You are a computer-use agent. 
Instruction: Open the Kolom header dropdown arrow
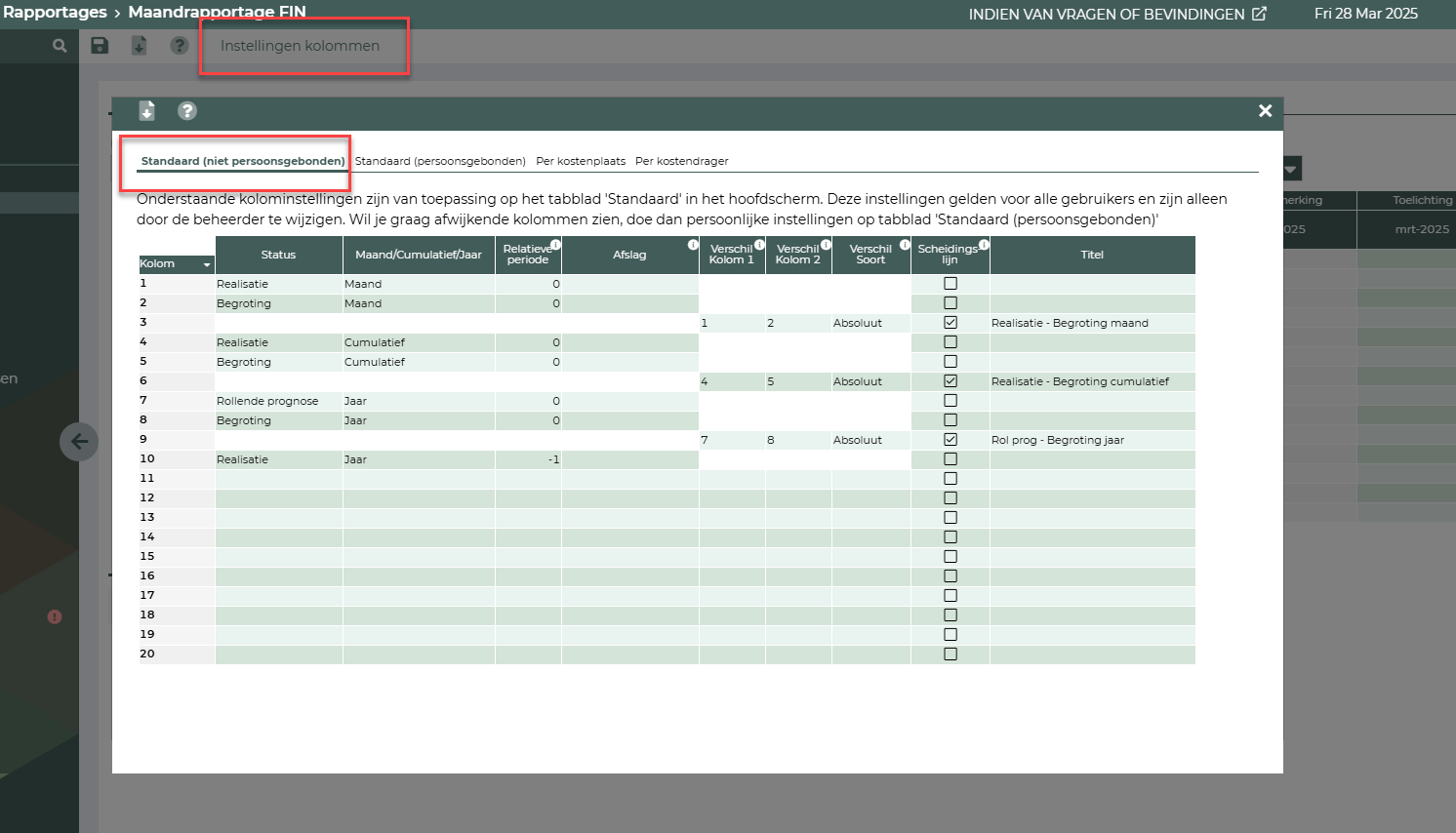[x=207, y=264]
